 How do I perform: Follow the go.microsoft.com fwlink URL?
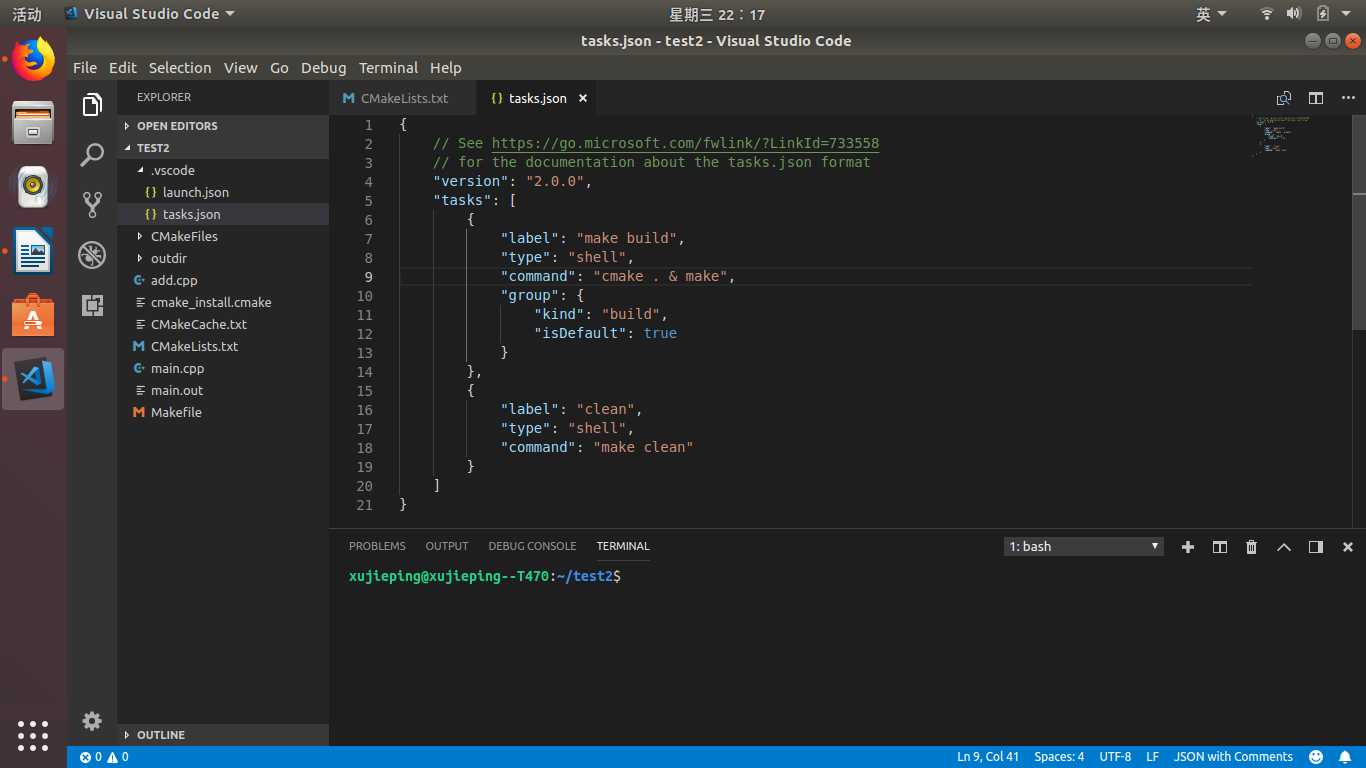[x=685, y=143]
